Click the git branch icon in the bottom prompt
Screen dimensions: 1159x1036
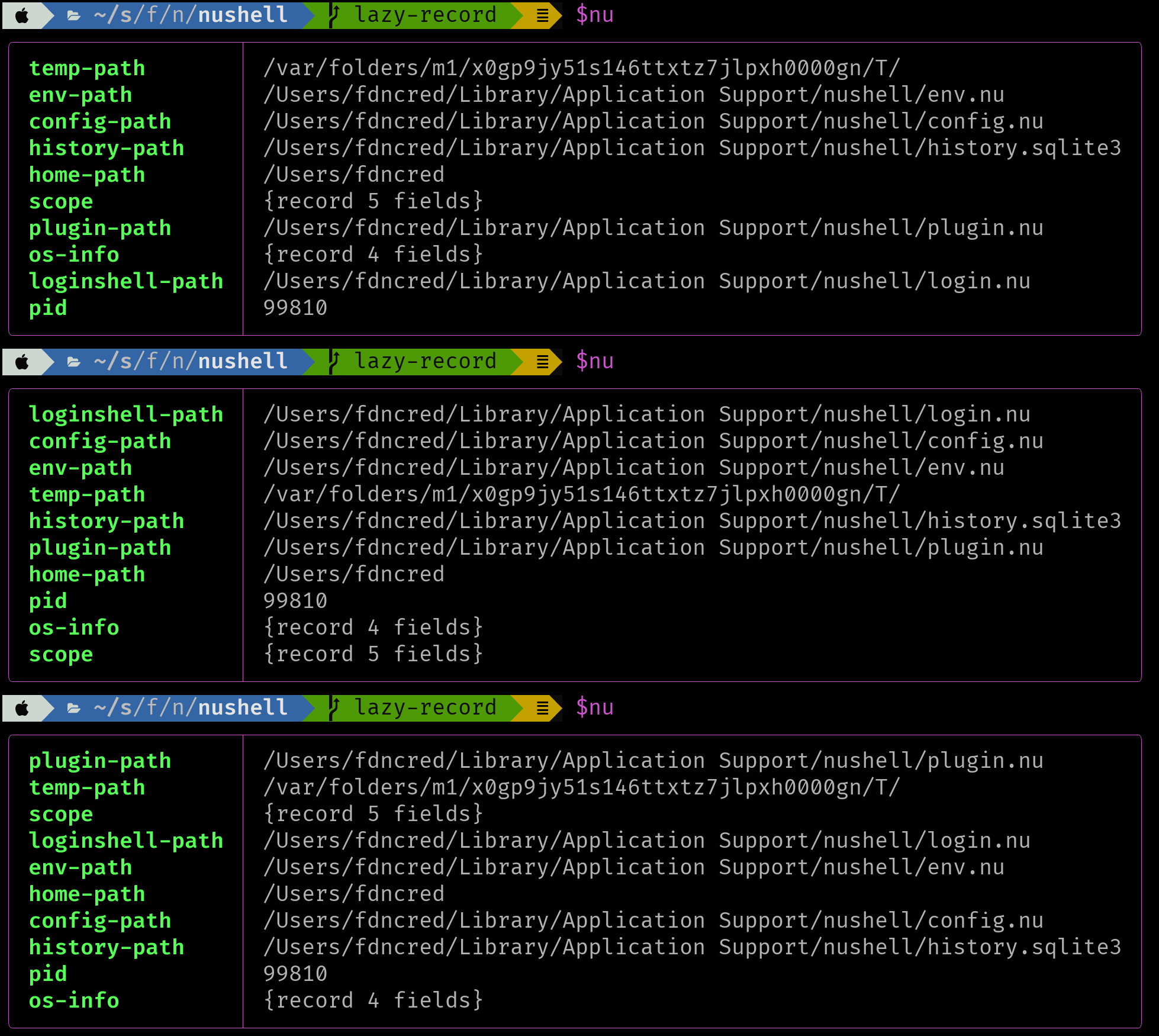pyautogui.click(x=334, y=708)
